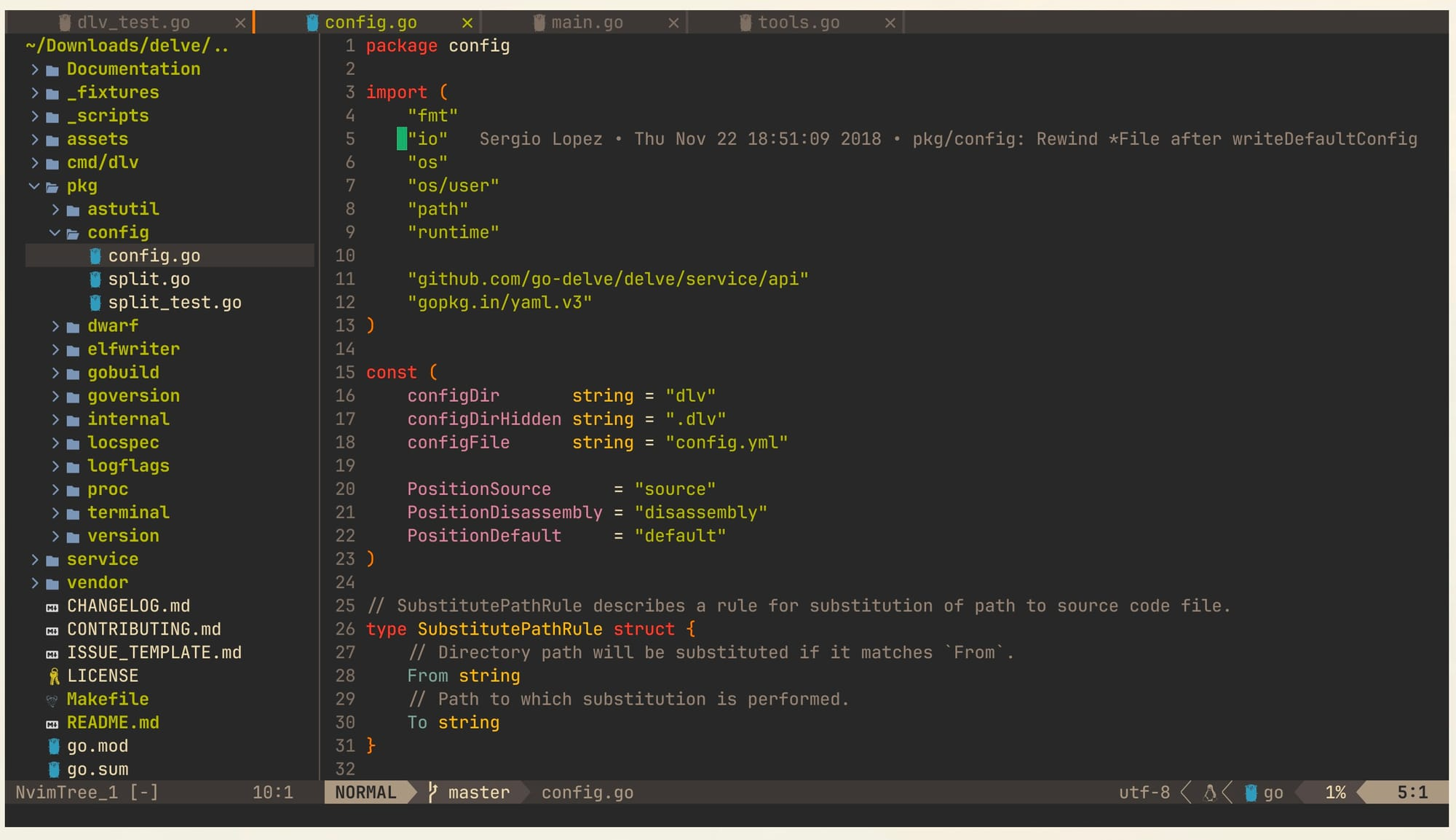This screenshot has height=840, width=1456.
Task: Switch to the dlv_test.go tab
Action: tap(133, 23)
